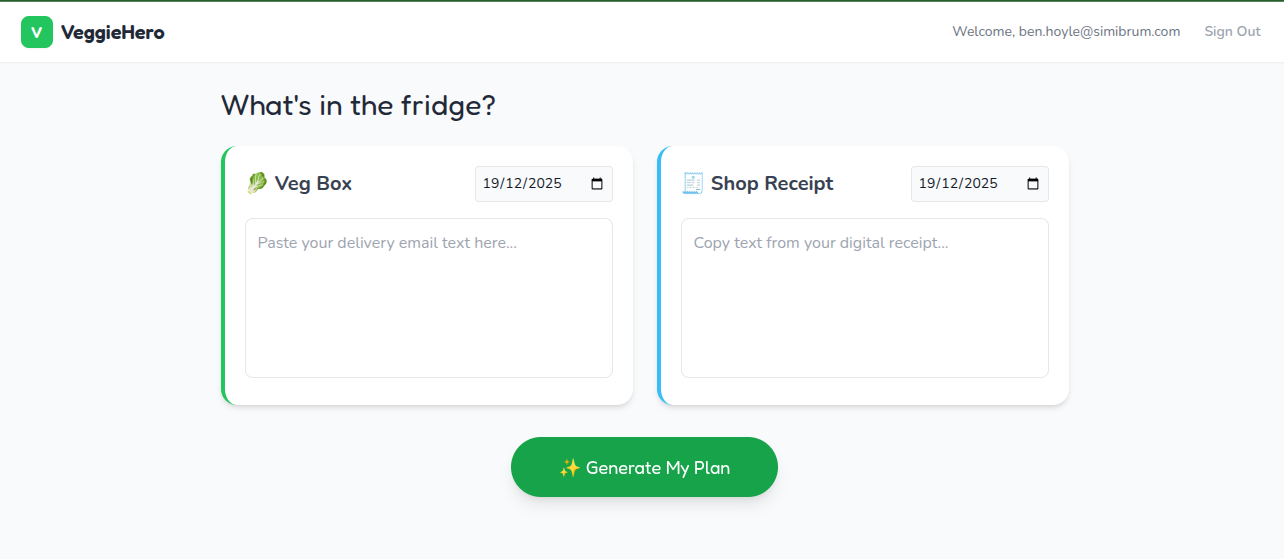The height and width of the screenshot is (559, 1284).
Task: Click the VeggieHero brand name text
Action: click(112, 32)
